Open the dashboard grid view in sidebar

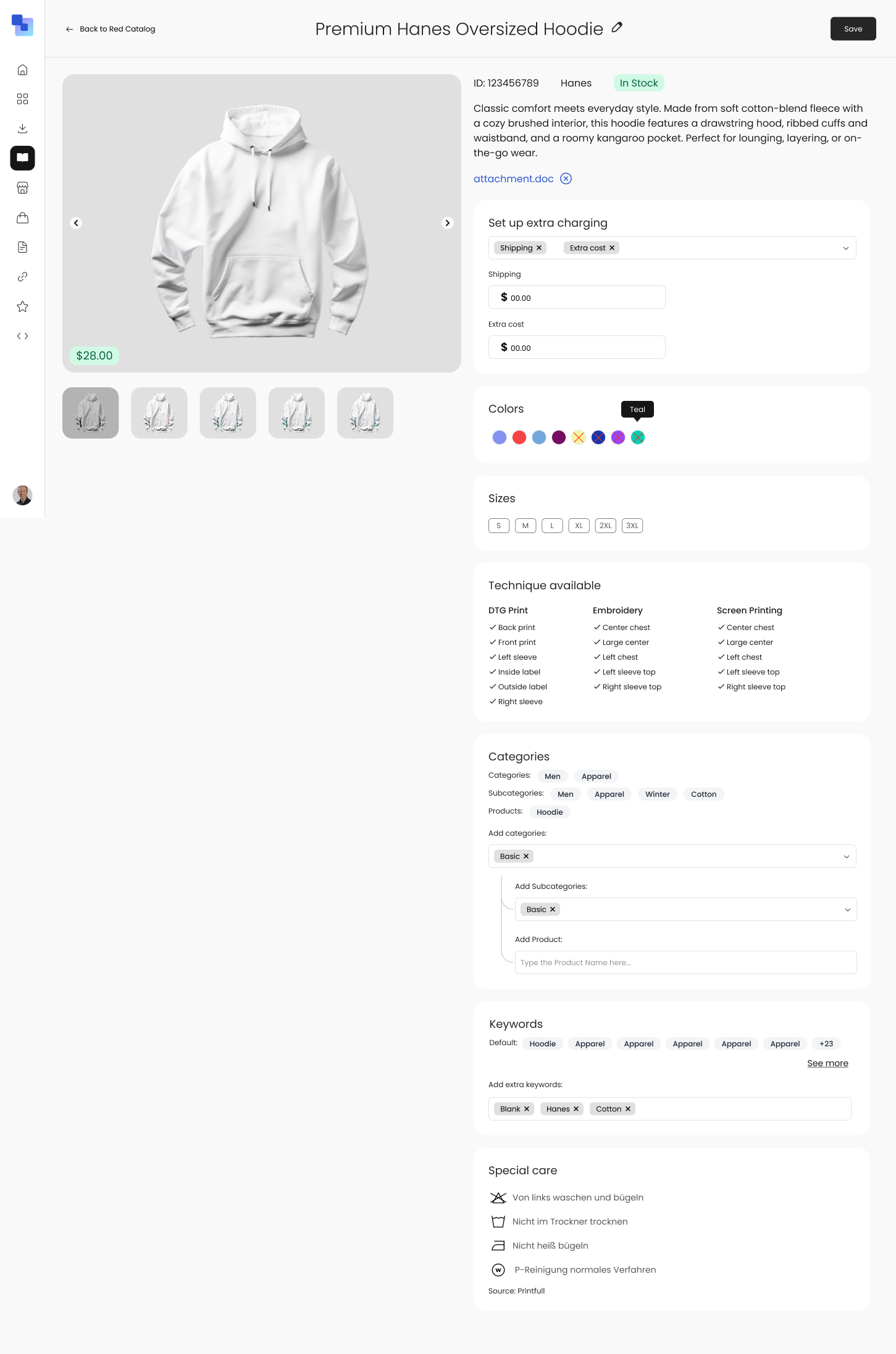click(x=22, y=99)
